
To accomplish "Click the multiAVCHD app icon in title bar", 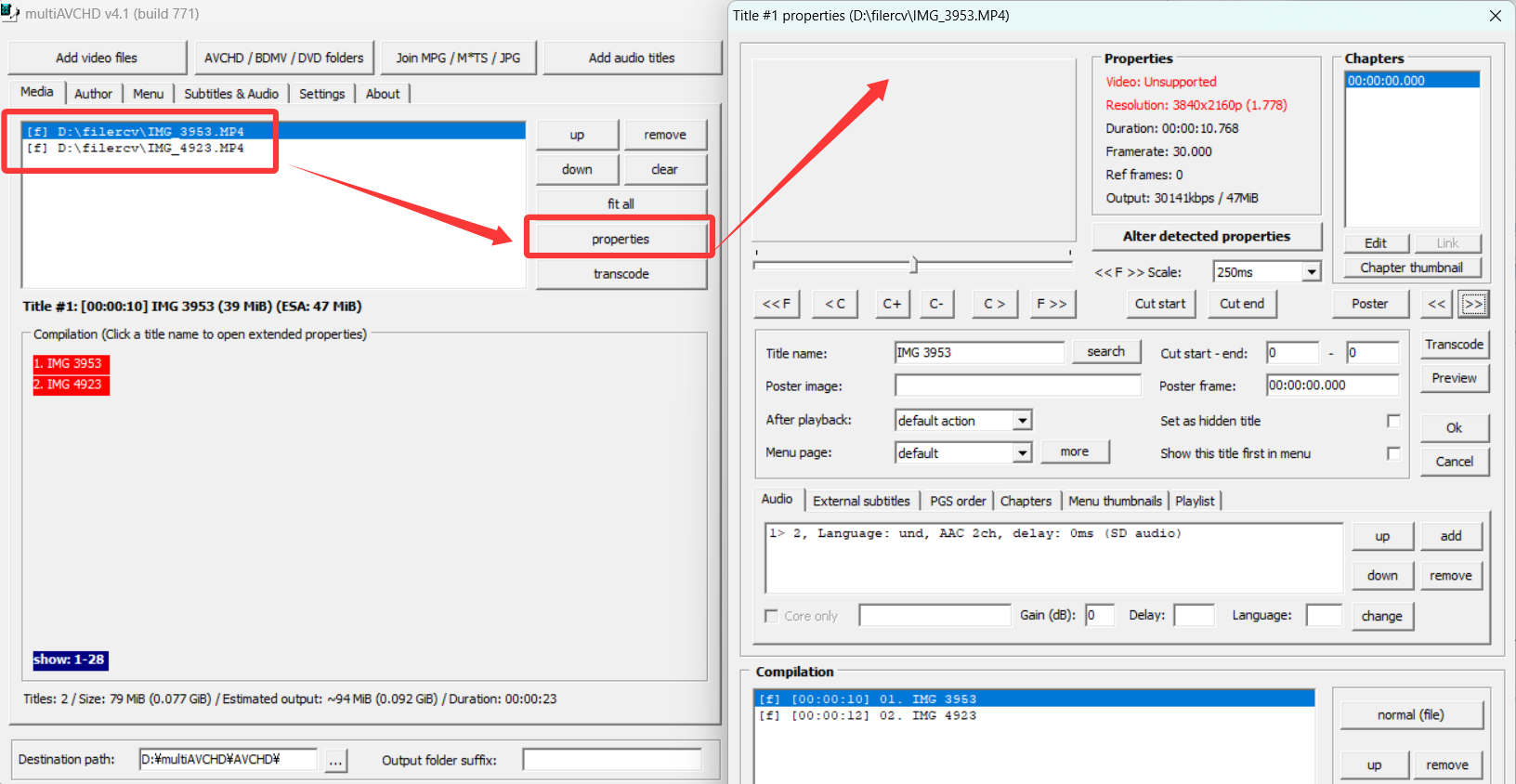I will point(10,13).
